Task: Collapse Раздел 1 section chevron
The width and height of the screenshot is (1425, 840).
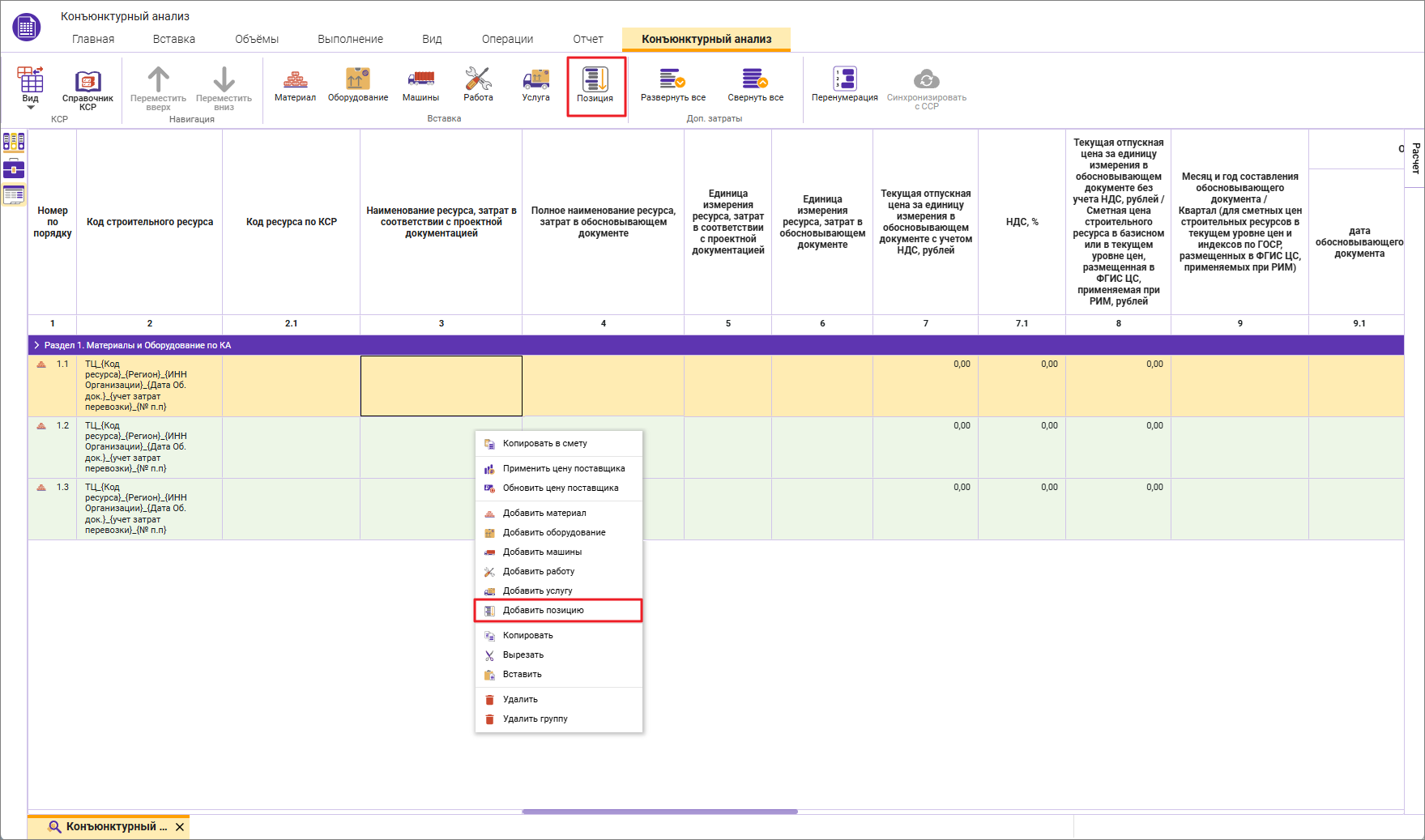Action: tap(36, 345)
